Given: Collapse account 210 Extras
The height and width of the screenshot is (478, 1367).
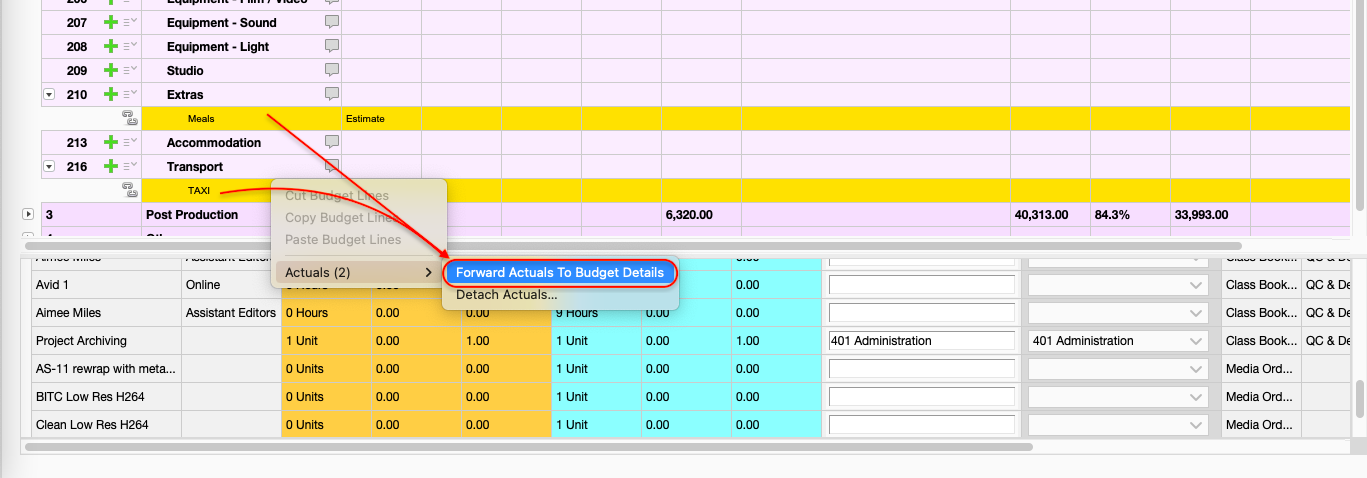Looking at the screenshot, I should pyautogui.click(x=49, y=94).
